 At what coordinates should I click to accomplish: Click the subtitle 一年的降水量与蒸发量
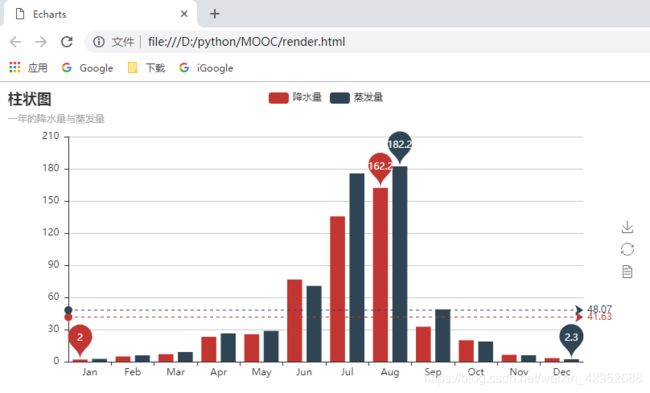[x=56, y=119]
